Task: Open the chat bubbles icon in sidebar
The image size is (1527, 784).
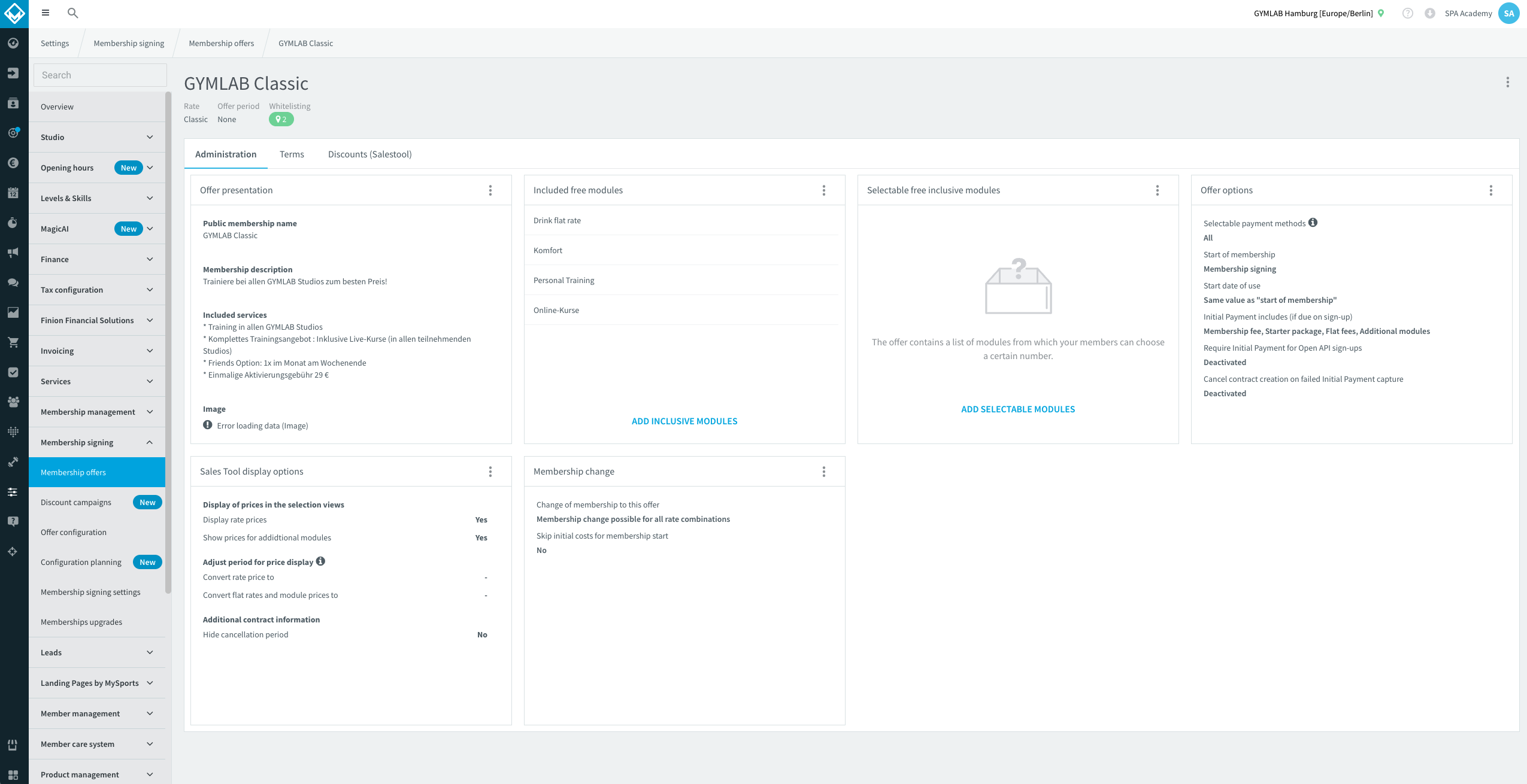Action: pyautogui.click(x=13, y=282)
